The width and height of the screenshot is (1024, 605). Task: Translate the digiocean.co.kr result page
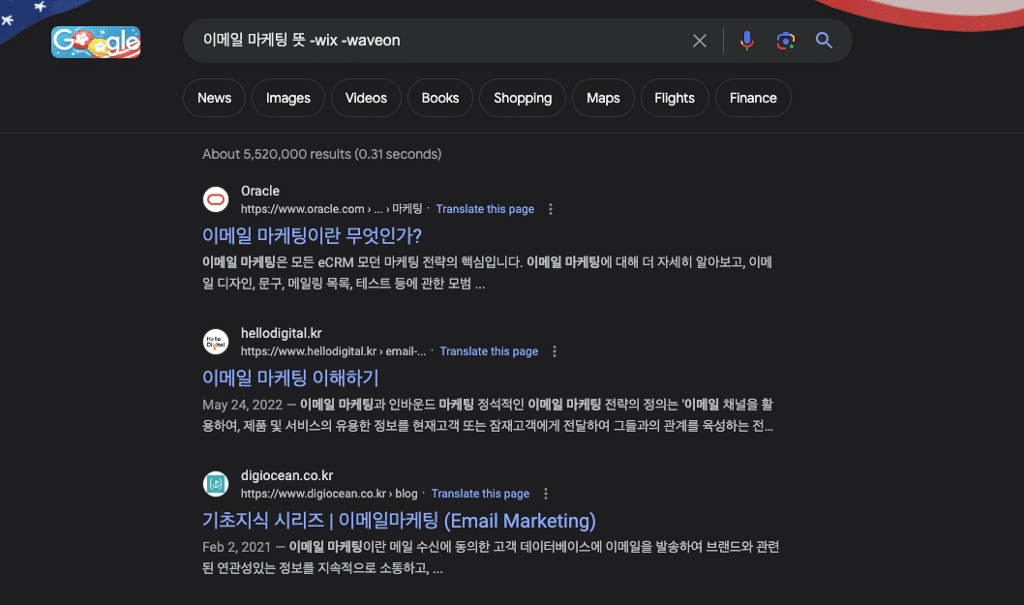(480, 494)
